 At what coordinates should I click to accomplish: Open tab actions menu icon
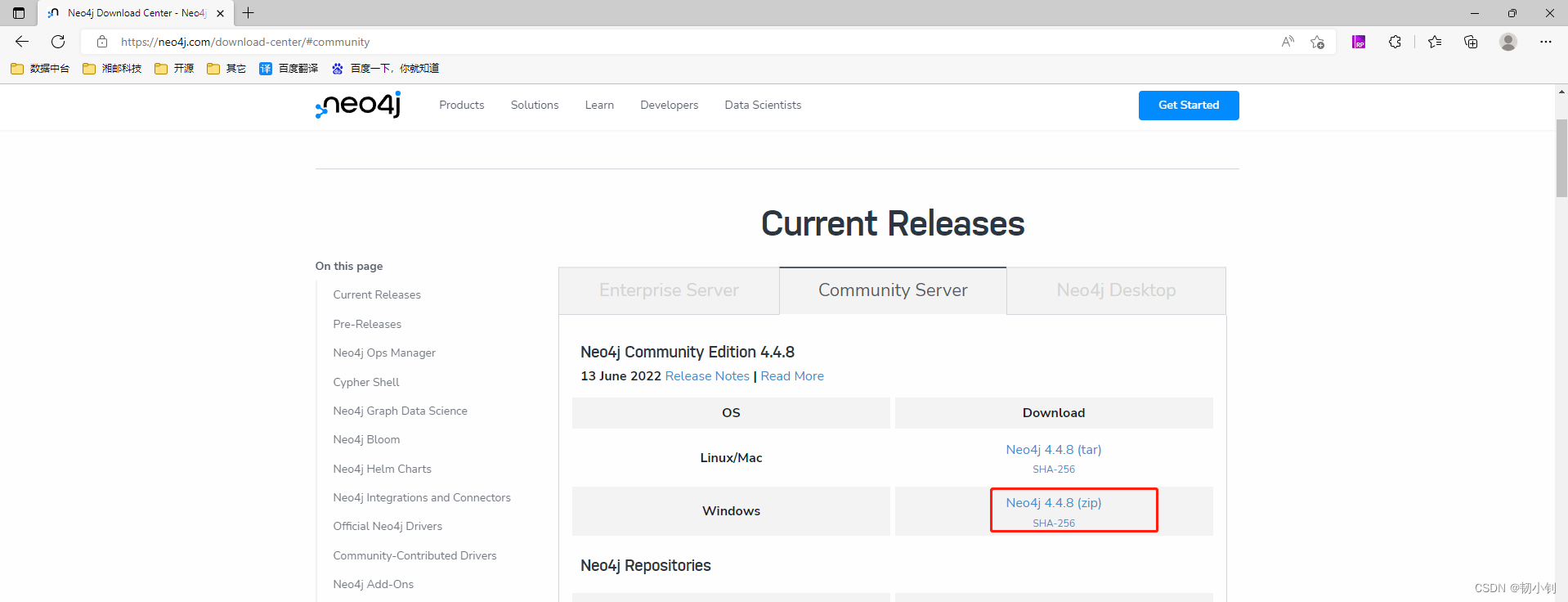[19, 13]
